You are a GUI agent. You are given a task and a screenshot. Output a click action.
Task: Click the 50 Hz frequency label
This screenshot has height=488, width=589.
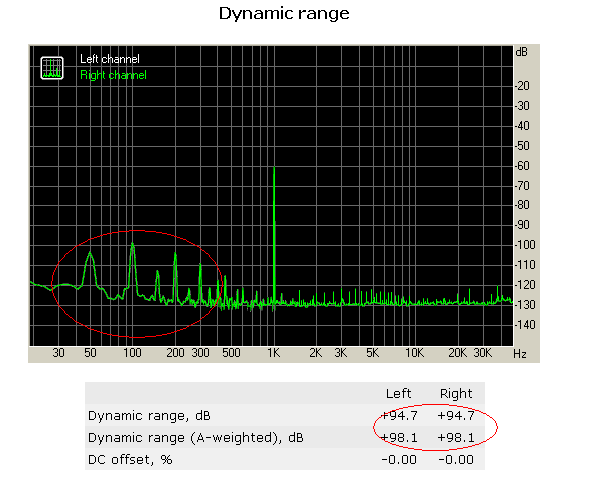pyautogui.click(x=90, y=353)
